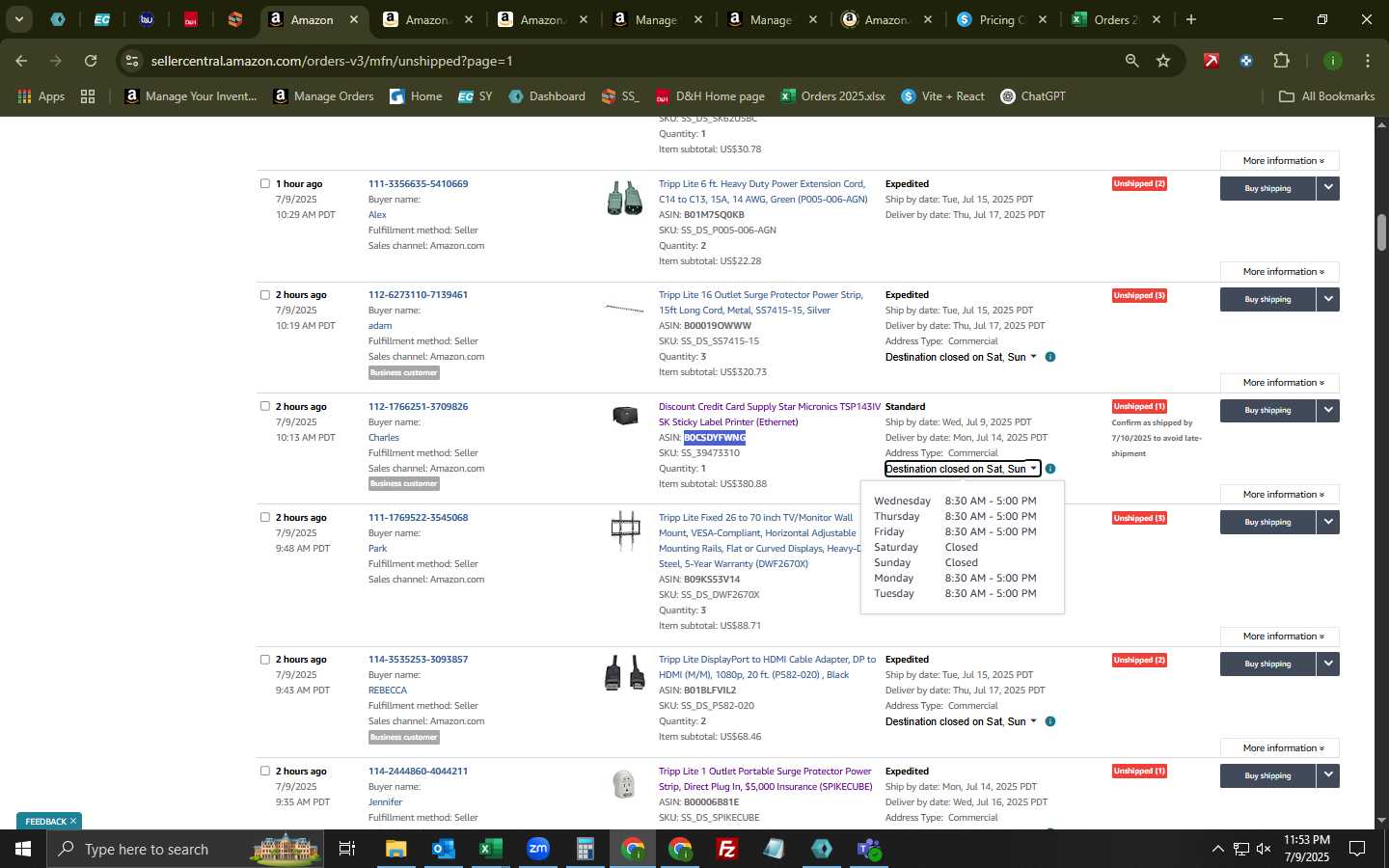Open the tab search dropdown arrow
1389x868 pixels.
(x=18, y=19)
